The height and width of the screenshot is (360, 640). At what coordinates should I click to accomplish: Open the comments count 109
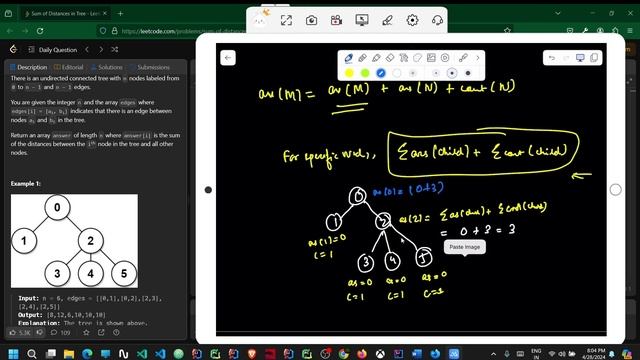(60, 333)
